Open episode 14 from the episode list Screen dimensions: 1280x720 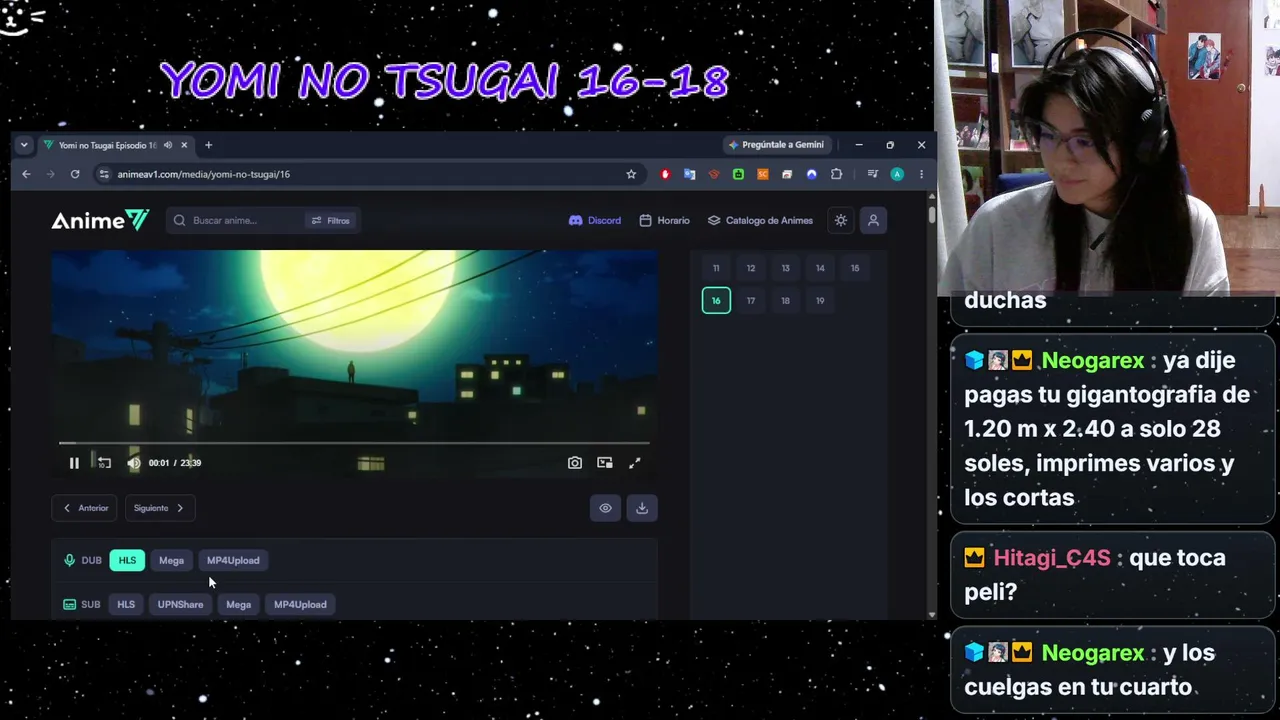click(820, 268)
